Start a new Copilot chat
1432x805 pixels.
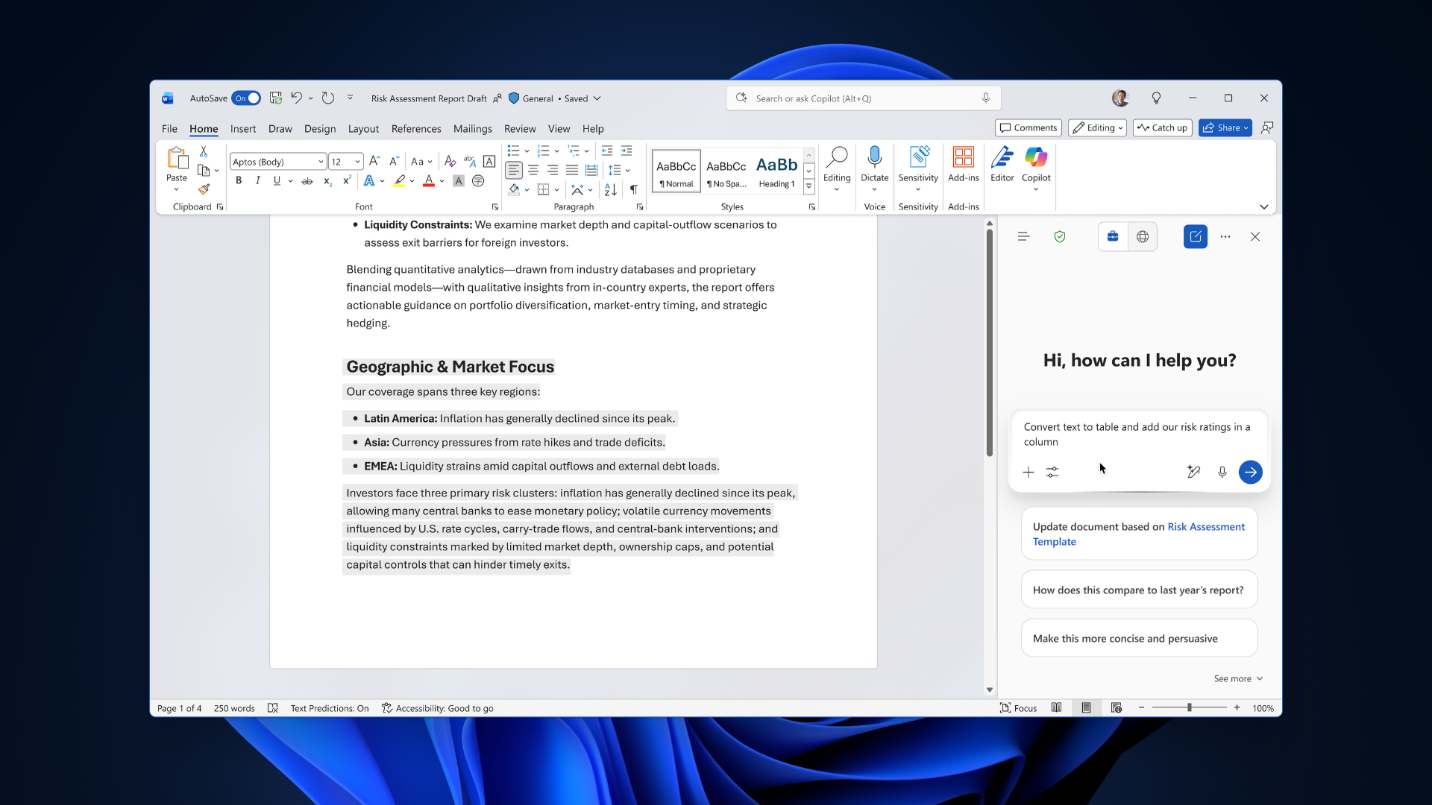(1195, 237)
